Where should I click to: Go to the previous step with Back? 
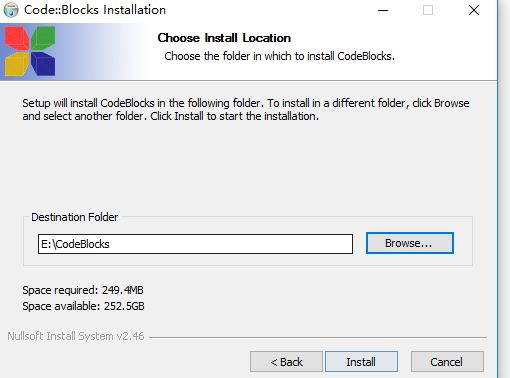coord(286,361)
